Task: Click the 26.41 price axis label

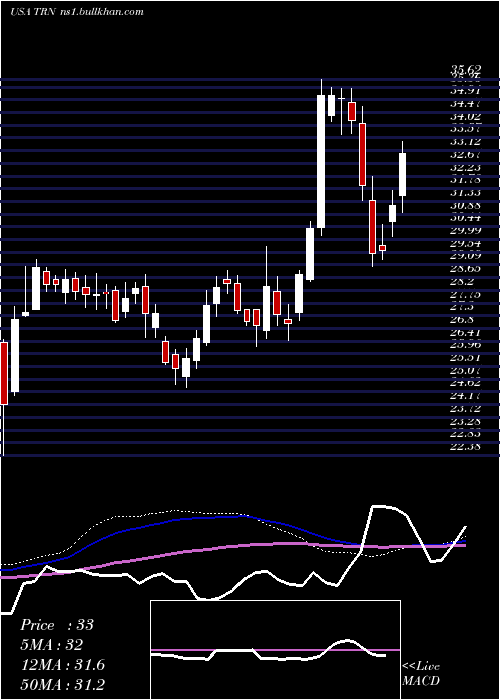Action: pyautogui.click(x=466, y=332)
